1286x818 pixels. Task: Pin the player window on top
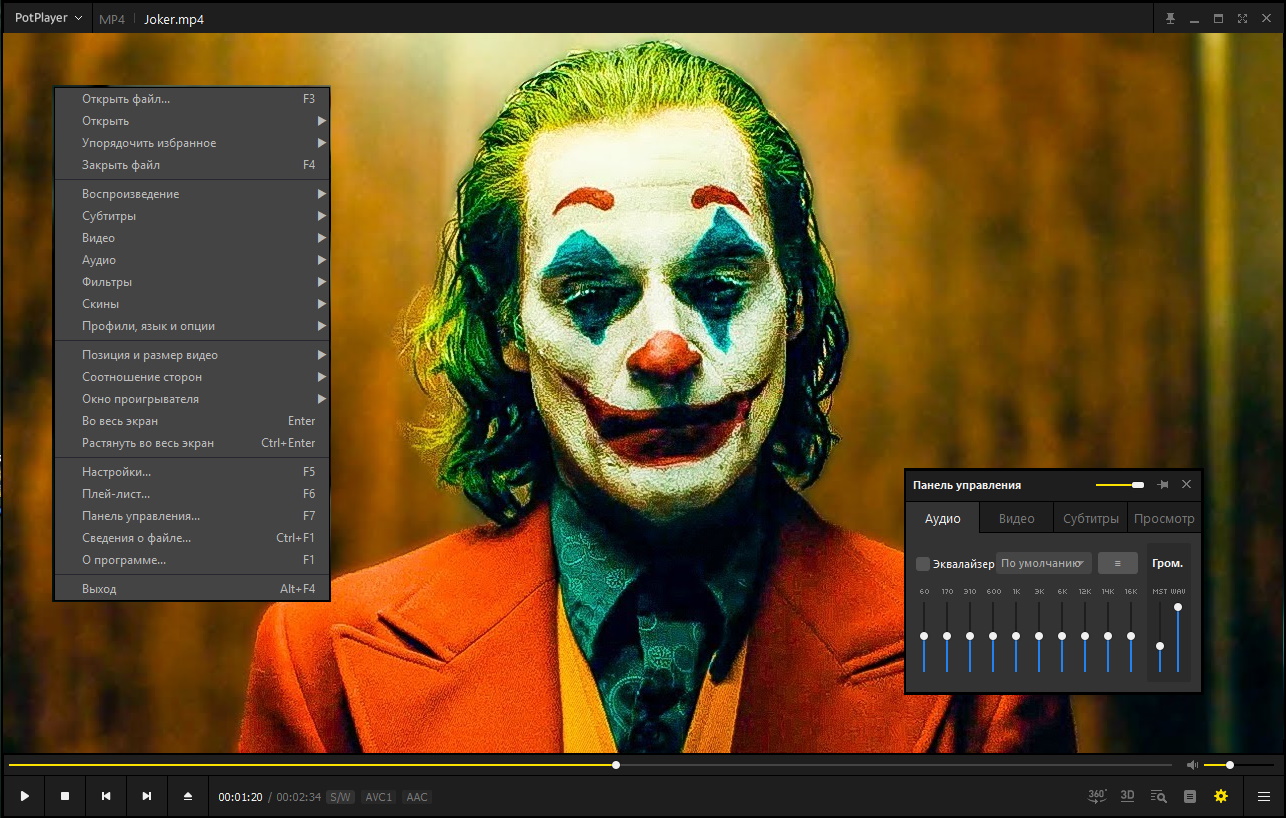1170,18
